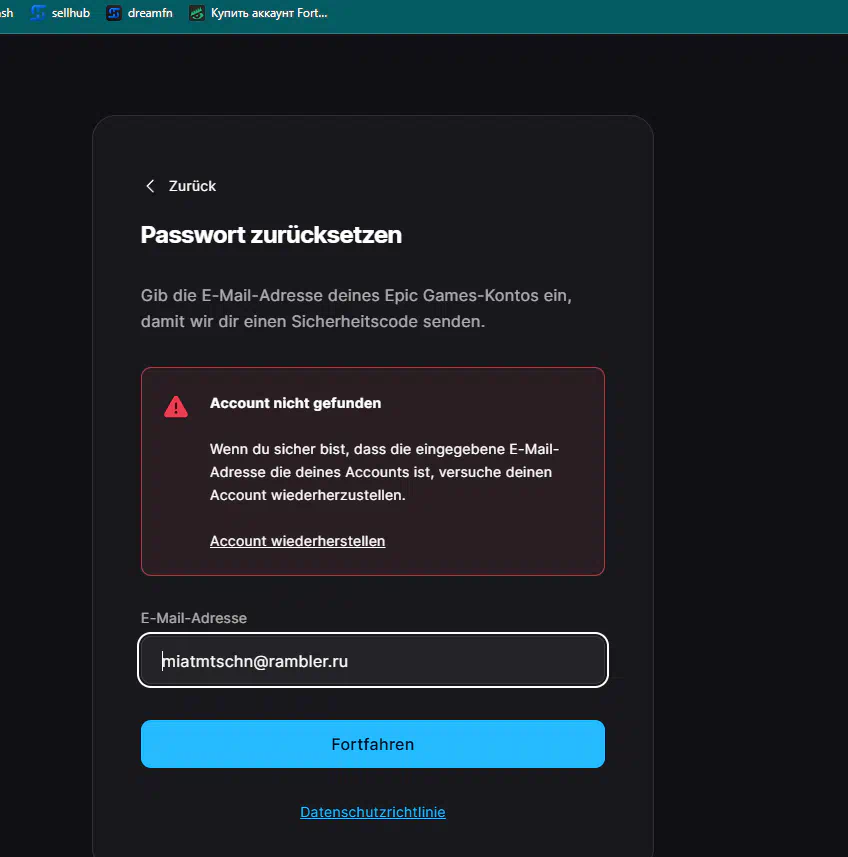This screenshot has height=857, width=848.
Task: Open the partially visible 'sh' bookmark
Action: coord(7,13)
